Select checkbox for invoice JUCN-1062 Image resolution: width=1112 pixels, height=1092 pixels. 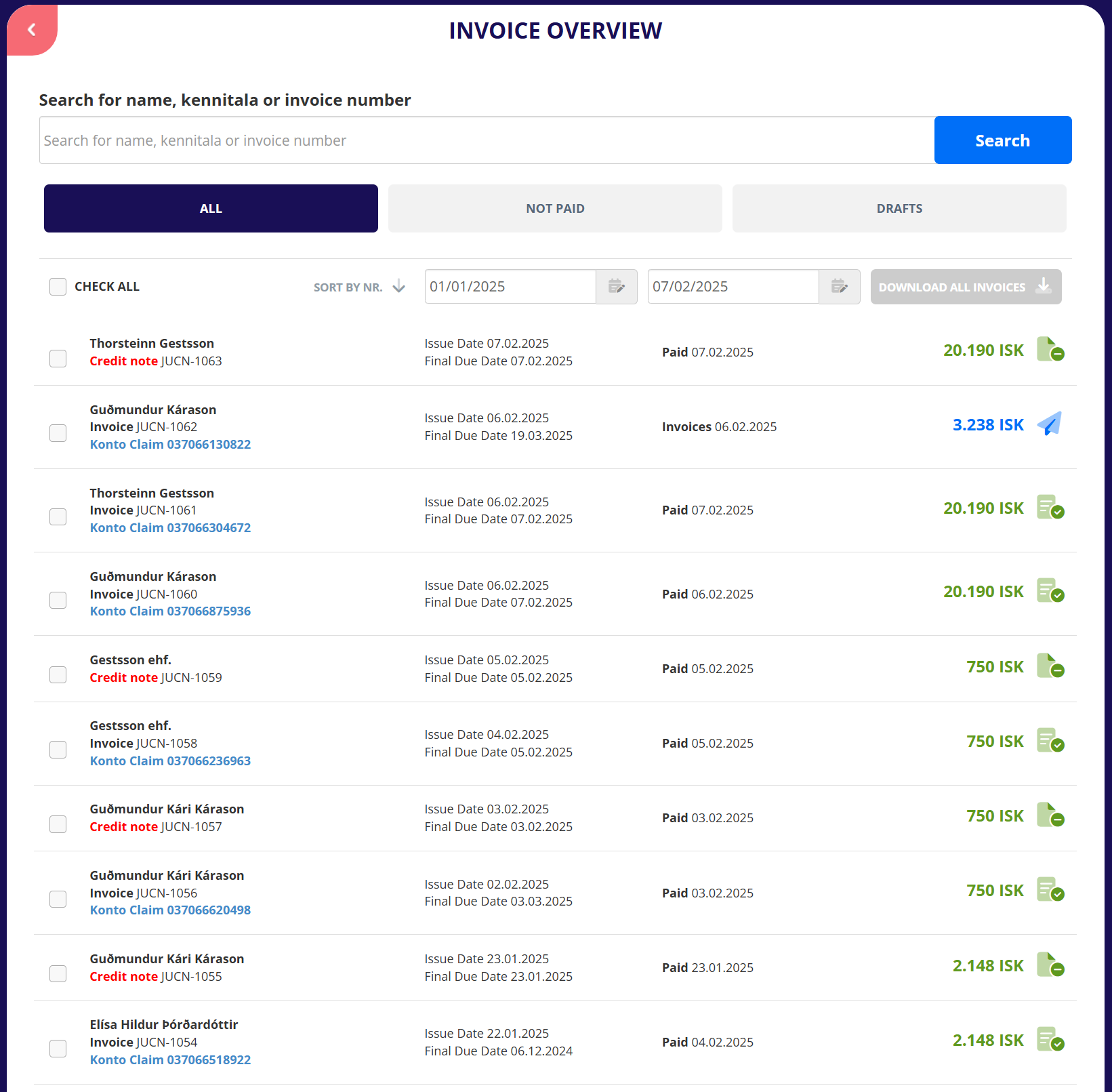click(x=58, y=433)
